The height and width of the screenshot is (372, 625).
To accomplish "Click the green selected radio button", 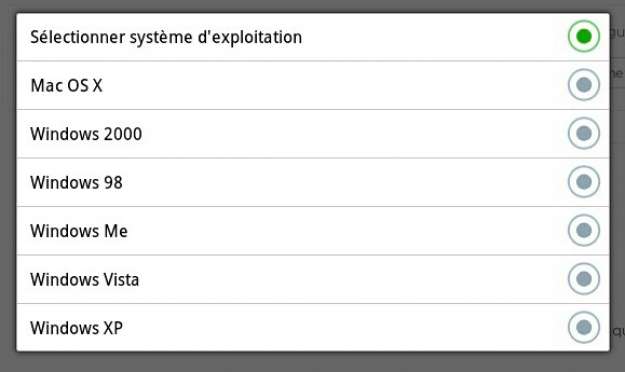I will point(584,36).
